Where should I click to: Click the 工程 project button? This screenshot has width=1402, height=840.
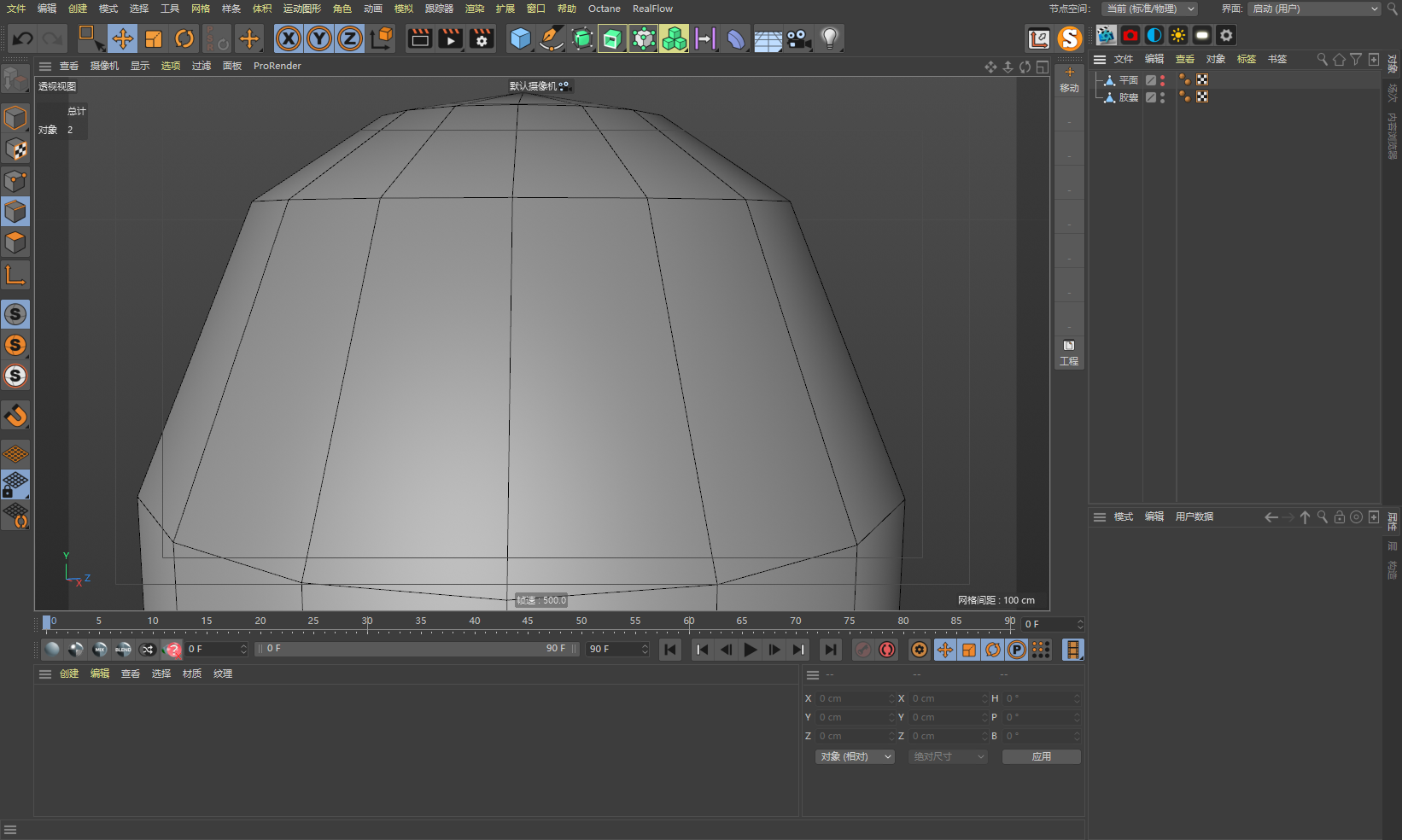pos(1069,353)
